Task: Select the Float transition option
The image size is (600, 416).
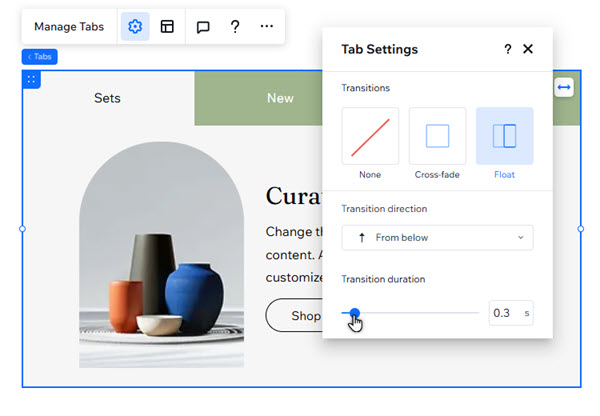Action: coord(505,136)
